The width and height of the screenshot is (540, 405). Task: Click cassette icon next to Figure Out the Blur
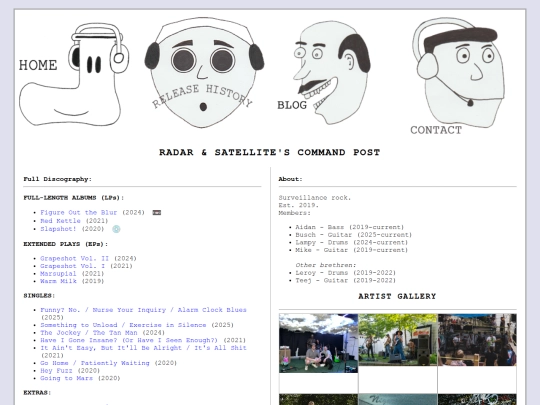click(x=157, y=213)
